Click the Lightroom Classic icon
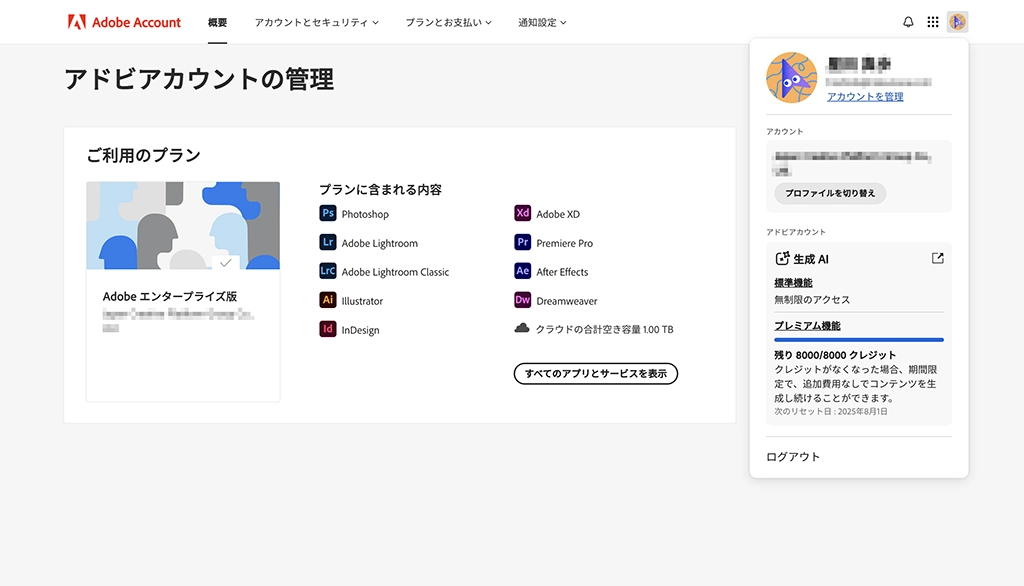 [x=328, y=271]
